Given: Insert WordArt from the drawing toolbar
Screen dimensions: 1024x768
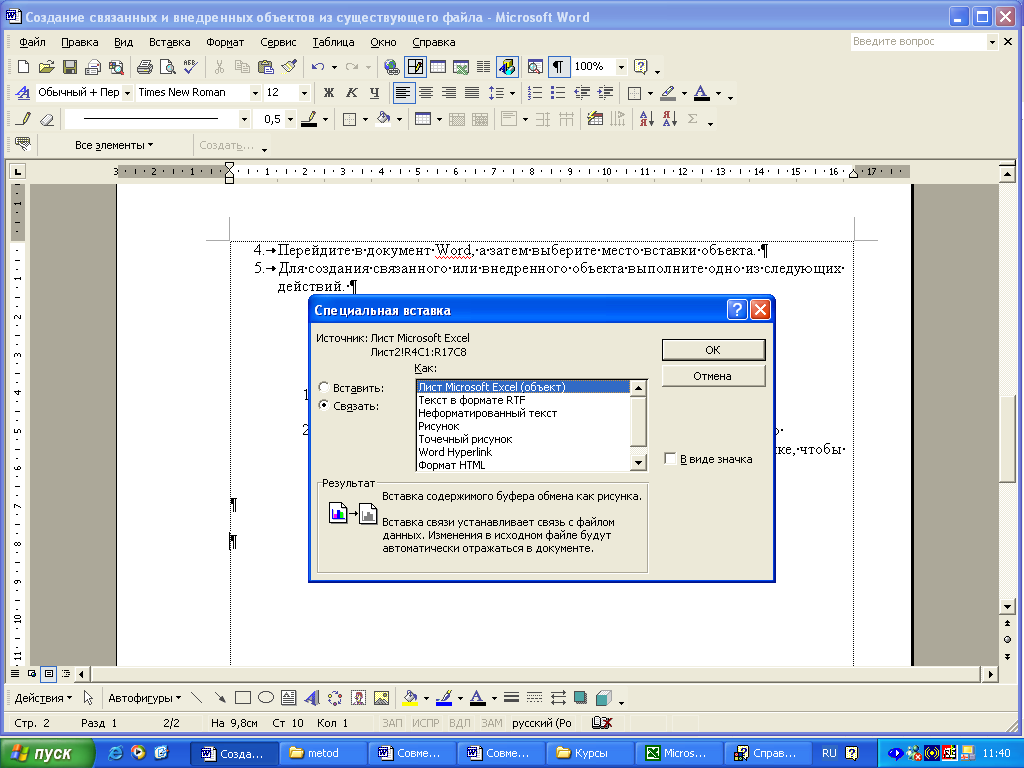Looking at the screenshot, I should point(312,698).
